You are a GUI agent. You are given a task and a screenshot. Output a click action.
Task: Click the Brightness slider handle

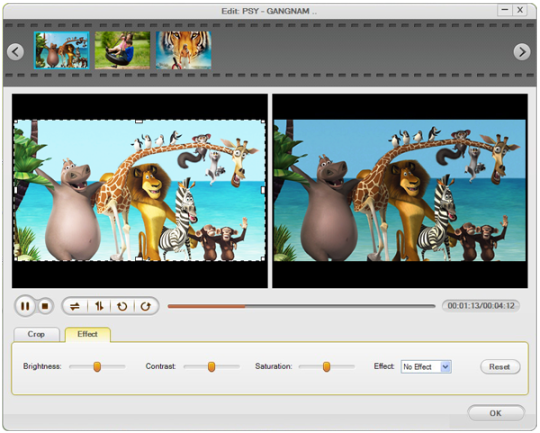97,367
